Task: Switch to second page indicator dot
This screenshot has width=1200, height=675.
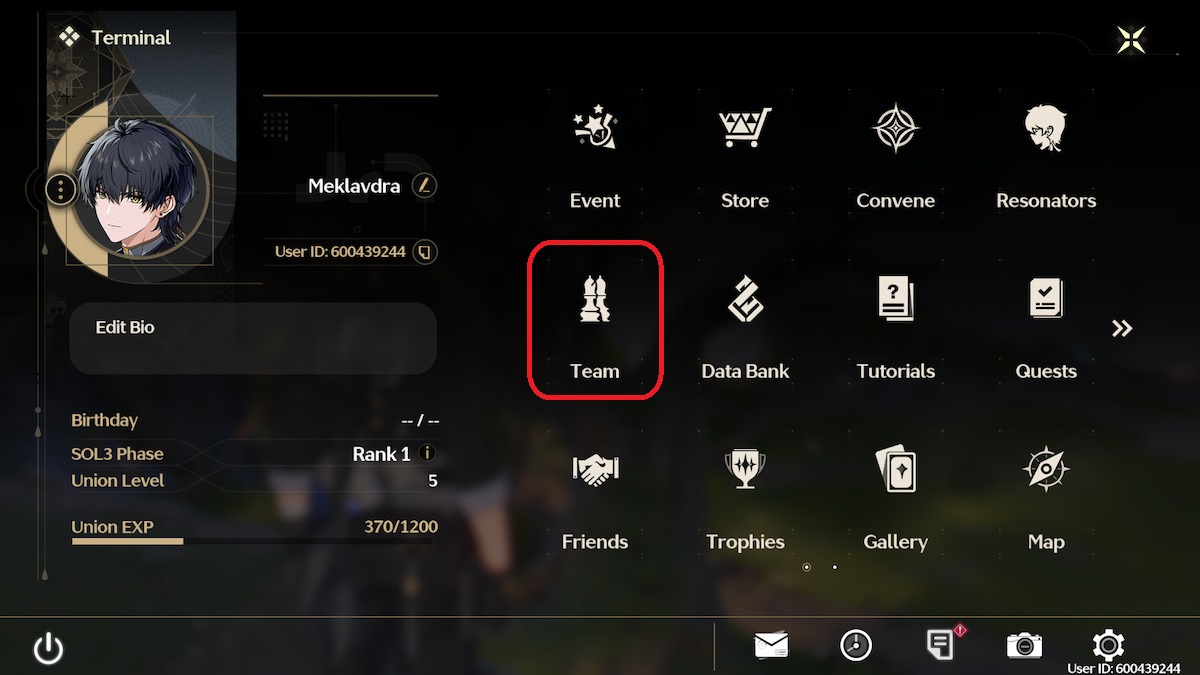Action: click(835, 567)
